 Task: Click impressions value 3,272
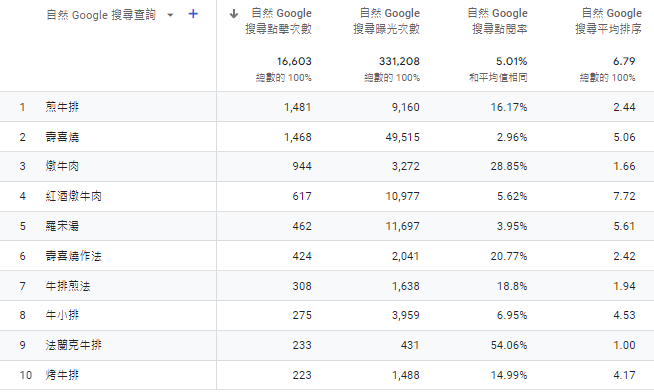click(x=405, y=166)
